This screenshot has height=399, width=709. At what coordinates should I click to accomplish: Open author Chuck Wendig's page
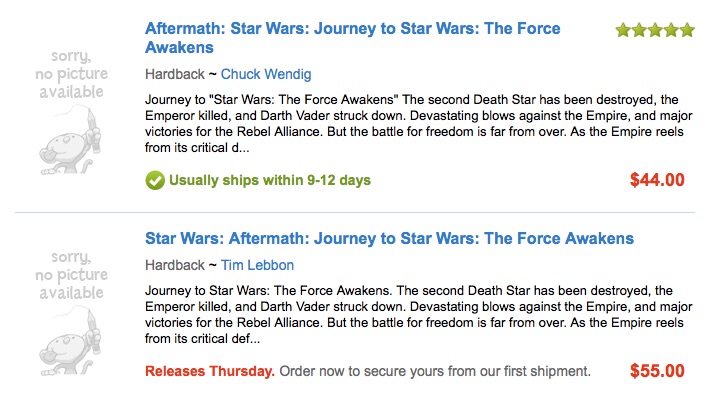pos(266,74)
